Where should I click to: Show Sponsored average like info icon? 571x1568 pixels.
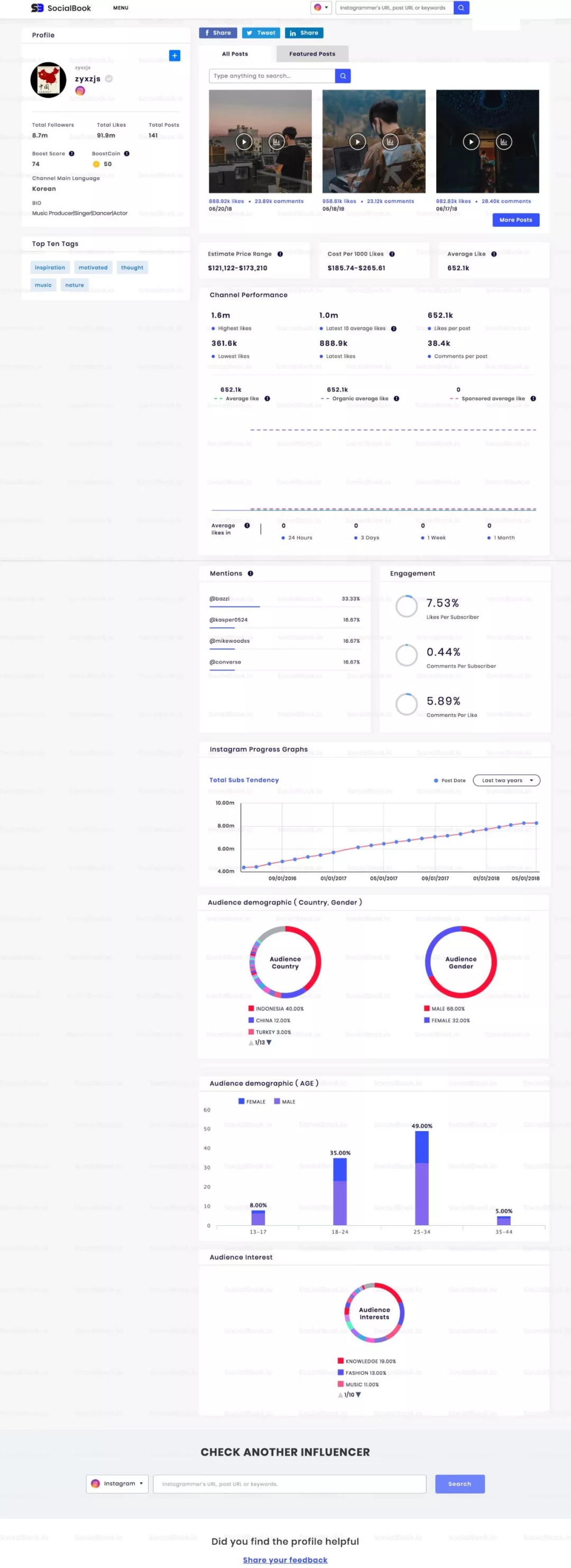(533, 399)
